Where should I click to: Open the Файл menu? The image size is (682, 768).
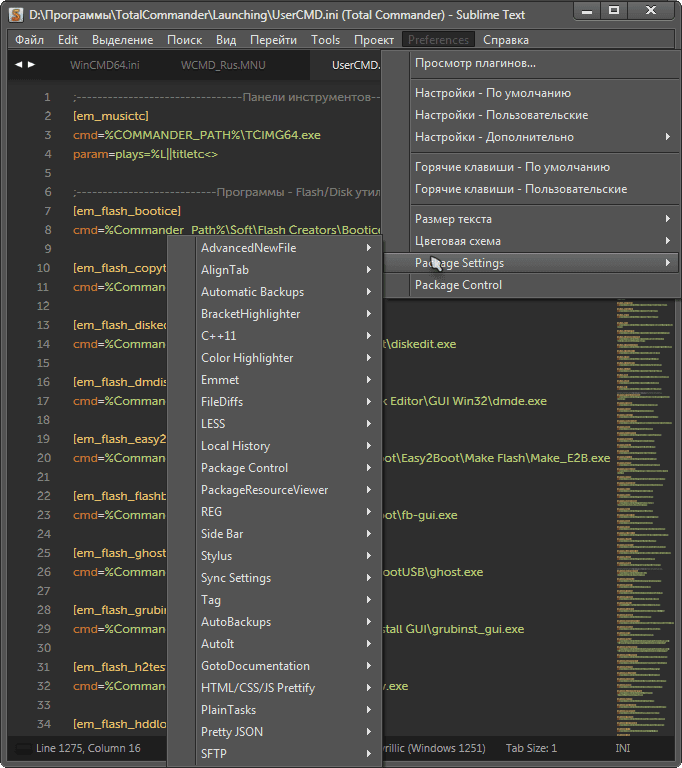point(29,40)
